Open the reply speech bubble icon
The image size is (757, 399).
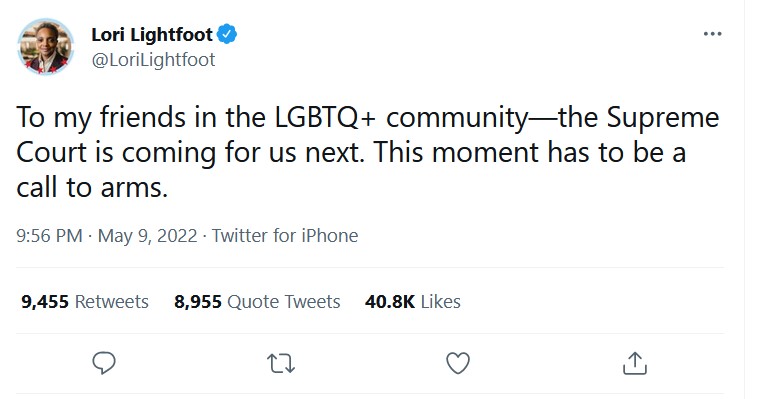point(104,363)
